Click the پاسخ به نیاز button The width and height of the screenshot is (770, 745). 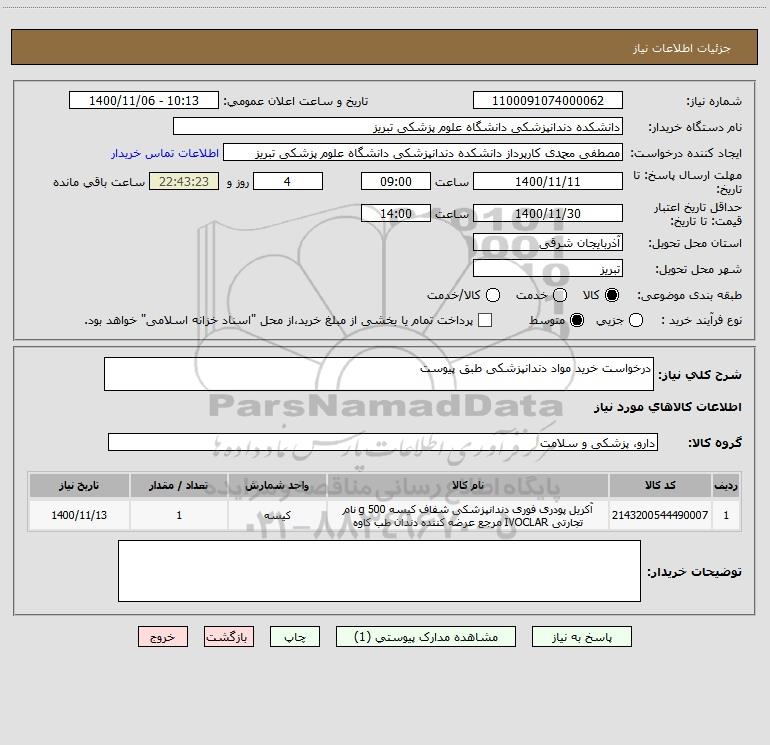point(582,636)
